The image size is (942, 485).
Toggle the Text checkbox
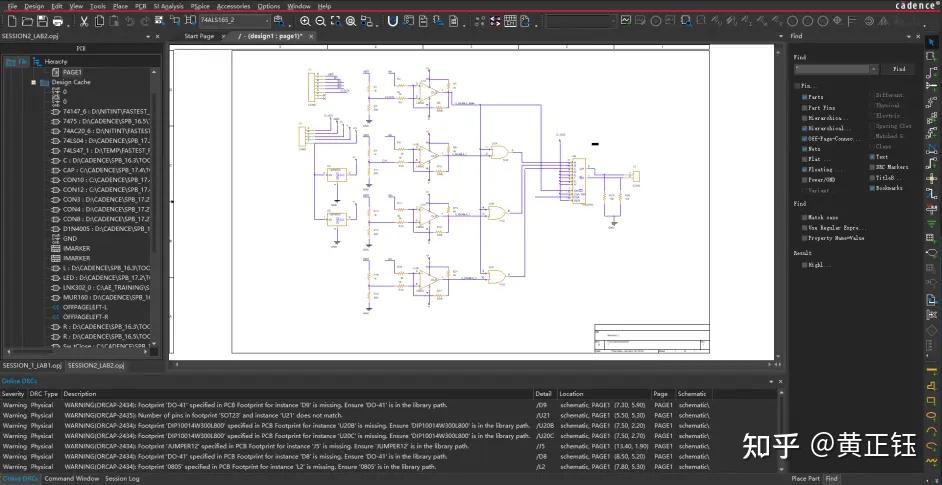click(872, 156)
